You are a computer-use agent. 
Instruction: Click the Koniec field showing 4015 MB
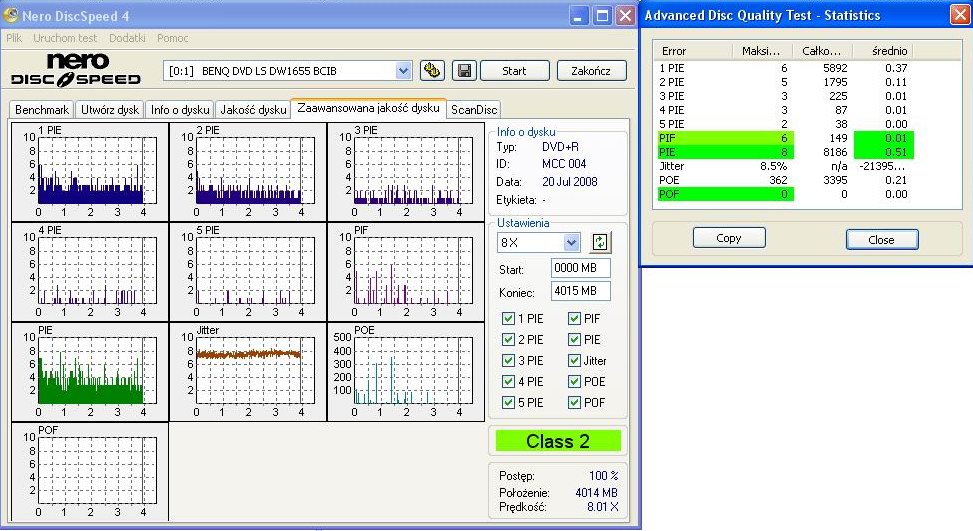click(x=580, y=291)
